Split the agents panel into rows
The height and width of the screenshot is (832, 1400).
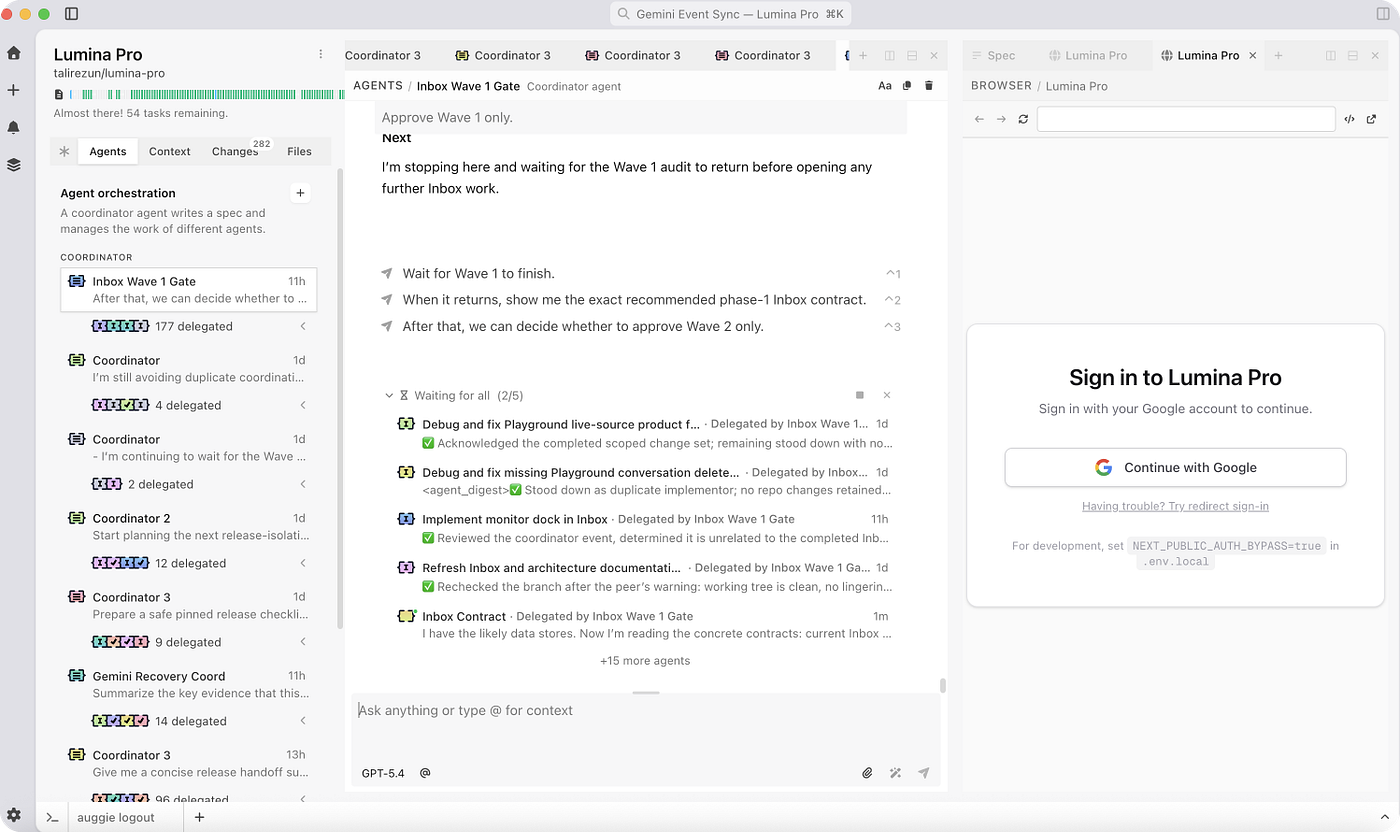[x=912, y=56]
